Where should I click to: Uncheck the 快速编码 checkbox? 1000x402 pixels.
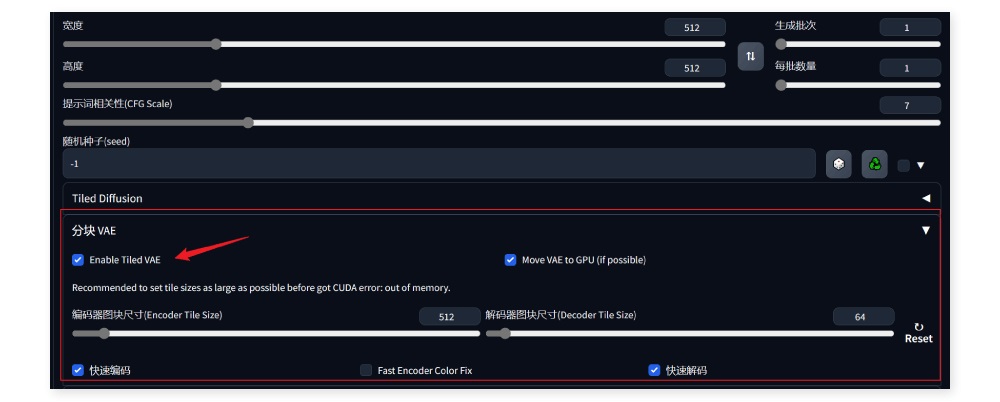[78, 370]
